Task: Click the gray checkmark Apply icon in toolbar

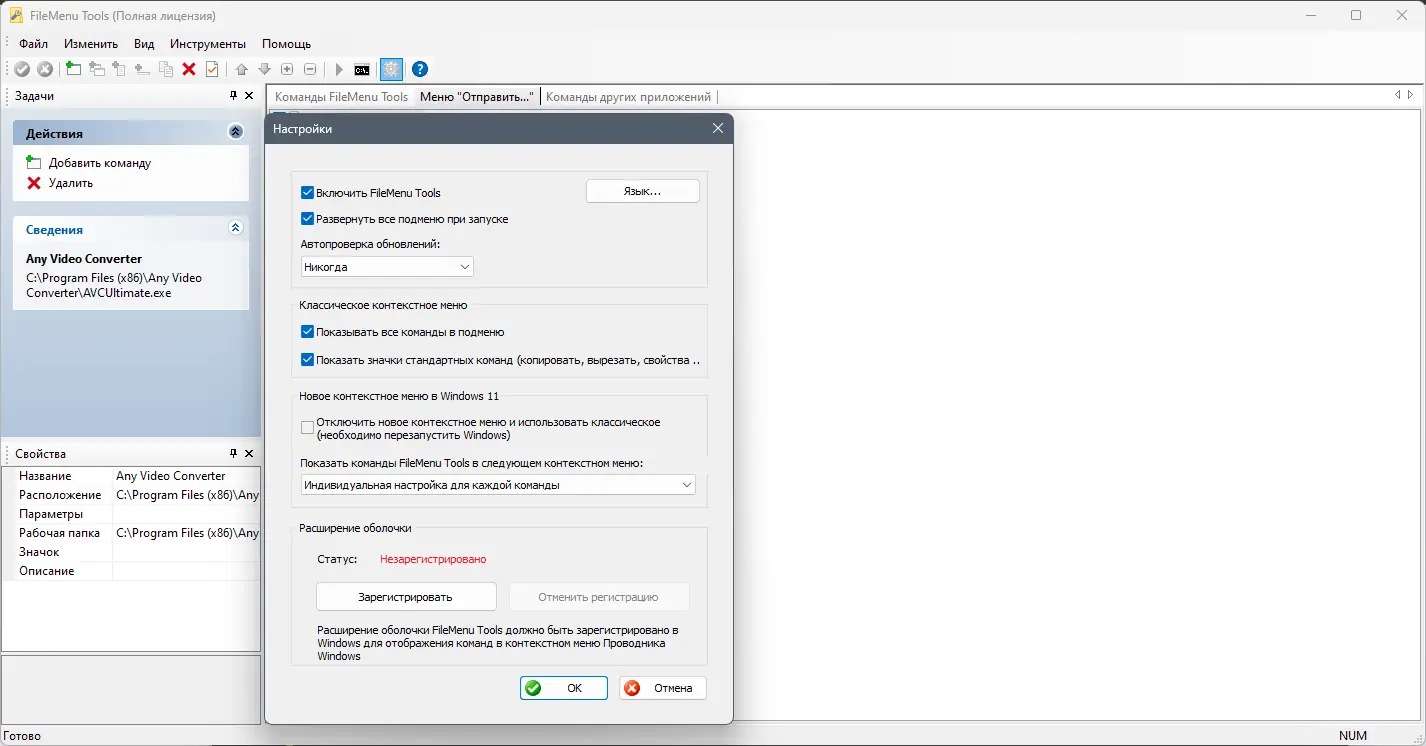Action: (x=22, y=69)
